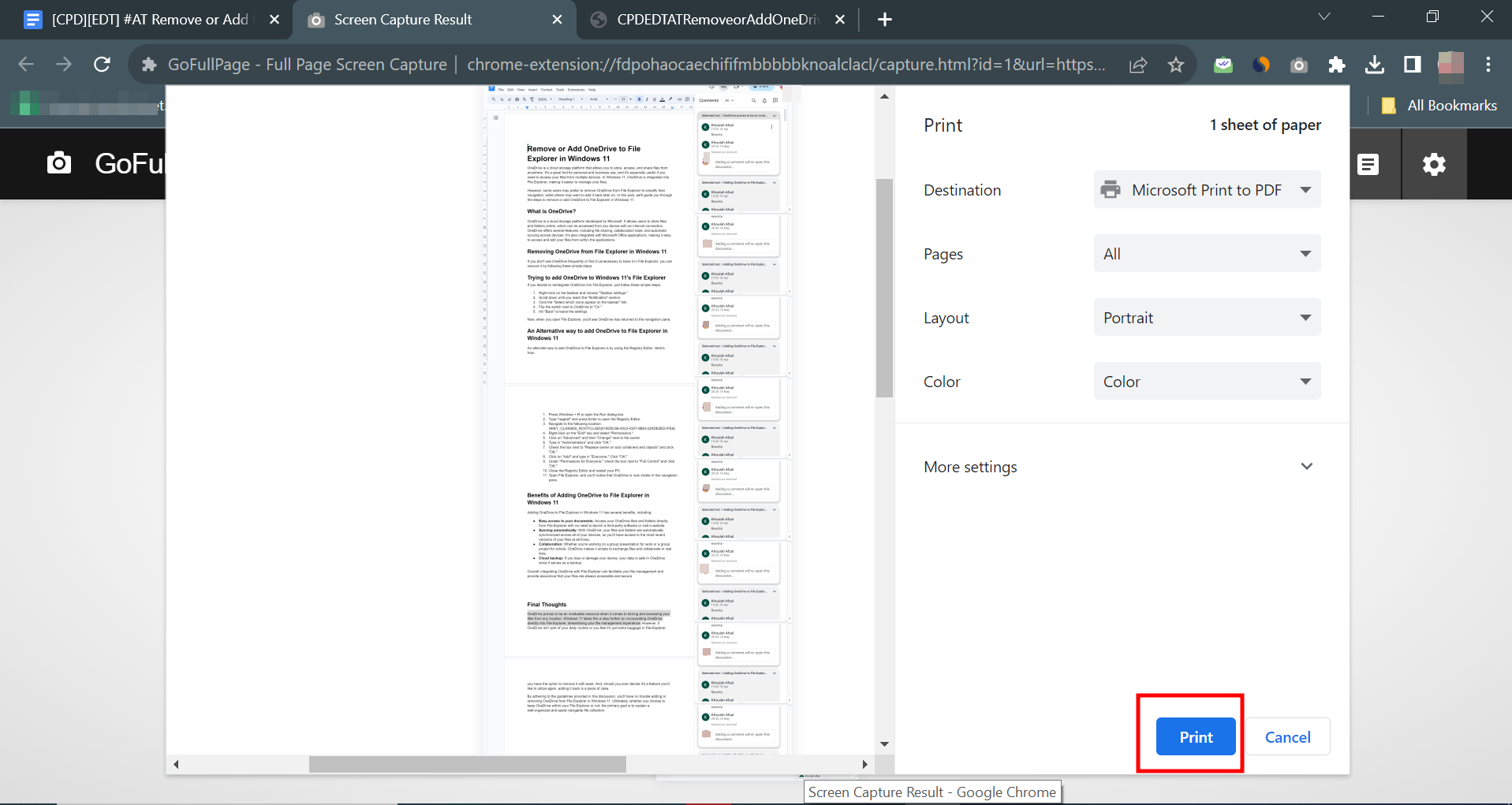Click the Print dialog heading
The width and height of the screenshot is (1512, 805).
coord(943,125)
